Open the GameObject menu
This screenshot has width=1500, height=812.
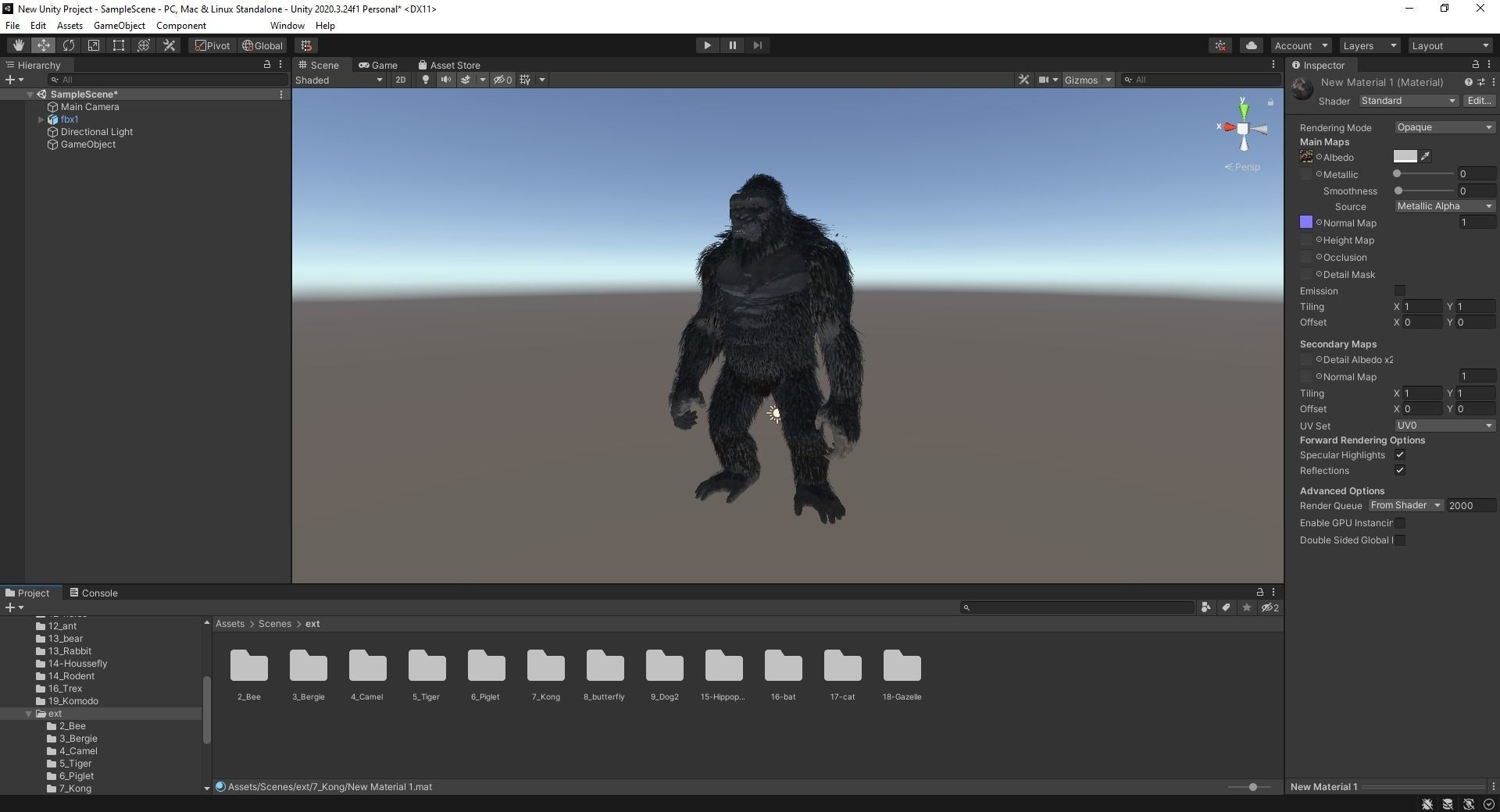(x=119, y=26)
